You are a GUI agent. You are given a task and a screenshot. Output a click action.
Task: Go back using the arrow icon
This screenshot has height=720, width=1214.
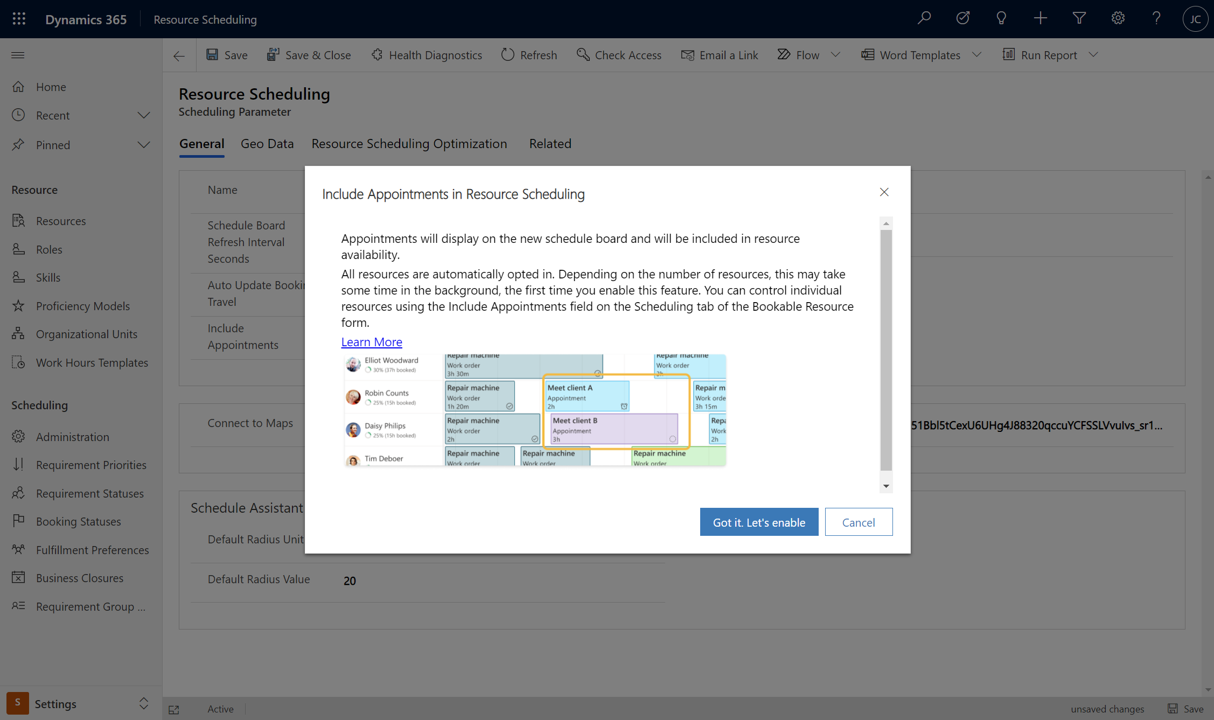(179, 56)
